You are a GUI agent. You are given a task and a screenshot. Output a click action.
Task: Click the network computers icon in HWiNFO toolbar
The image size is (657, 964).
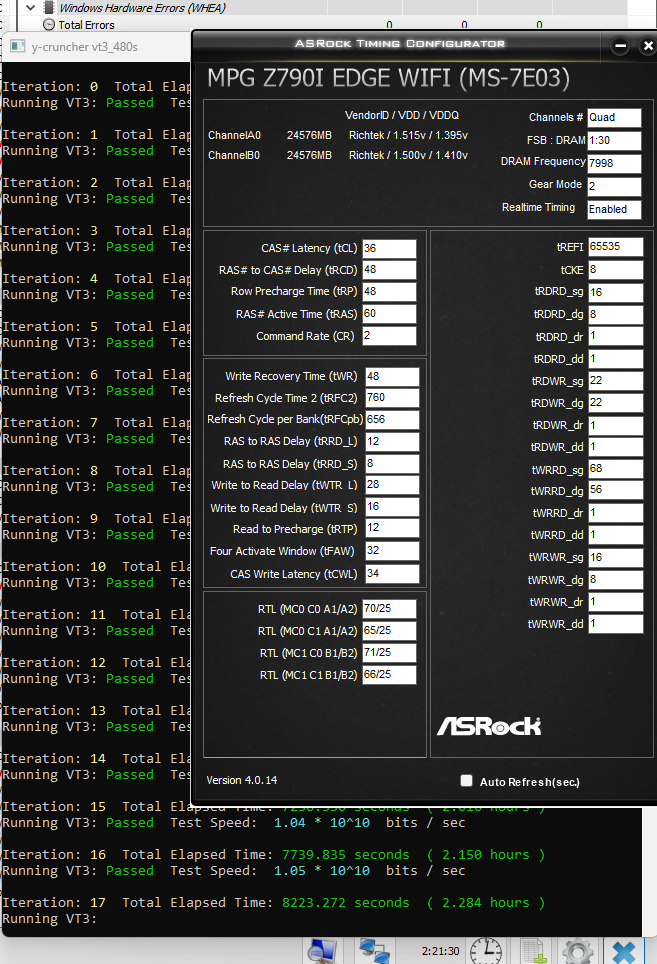pyautogui.click(x=374, y=951)
